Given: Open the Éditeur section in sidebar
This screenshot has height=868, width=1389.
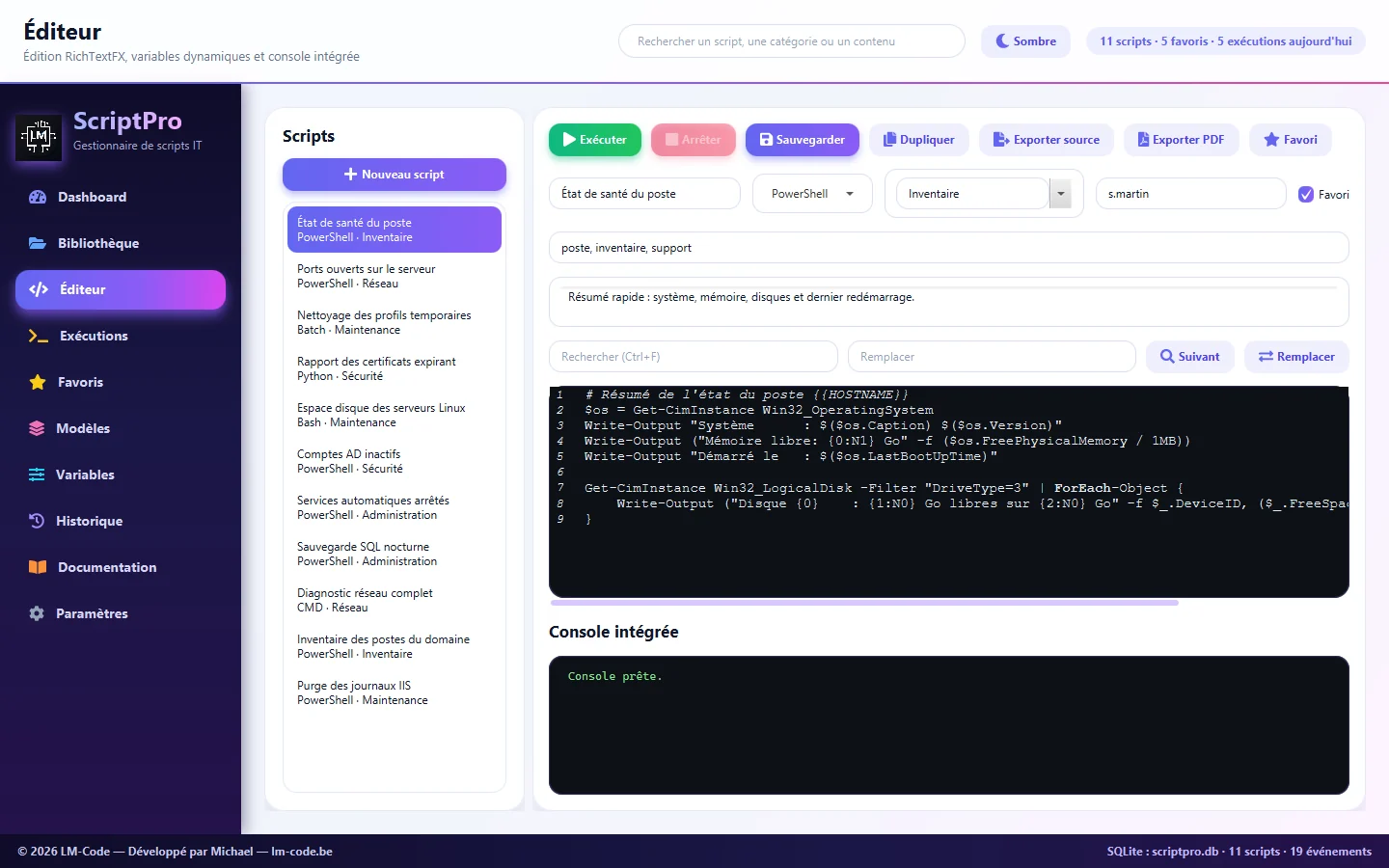Looking at the screenshot, I should click(x=121, y=289).
